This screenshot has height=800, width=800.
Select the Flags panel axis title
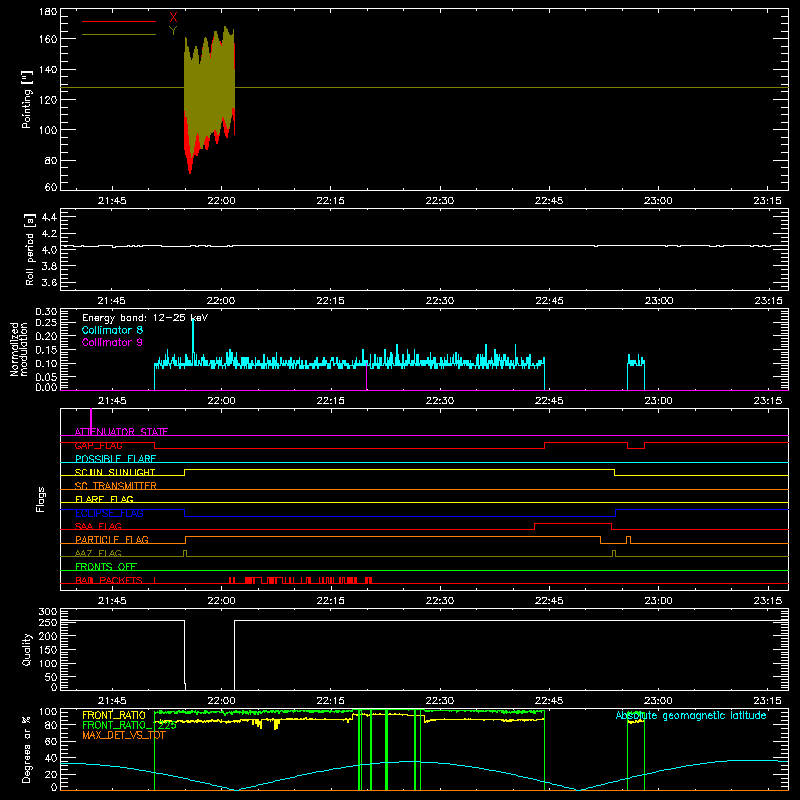[41, 499]
